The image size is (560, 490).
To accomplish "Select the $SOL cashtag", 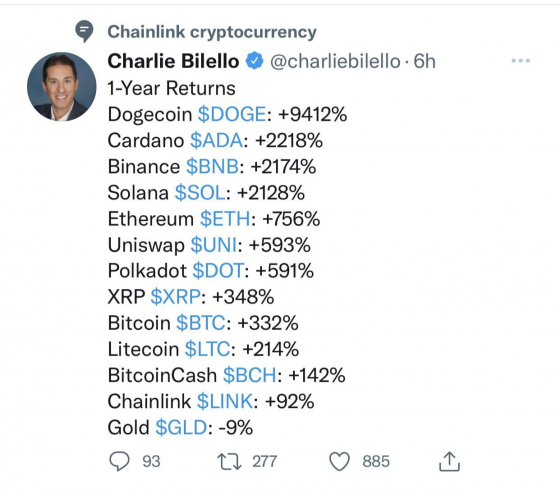I will click(200, 192).
